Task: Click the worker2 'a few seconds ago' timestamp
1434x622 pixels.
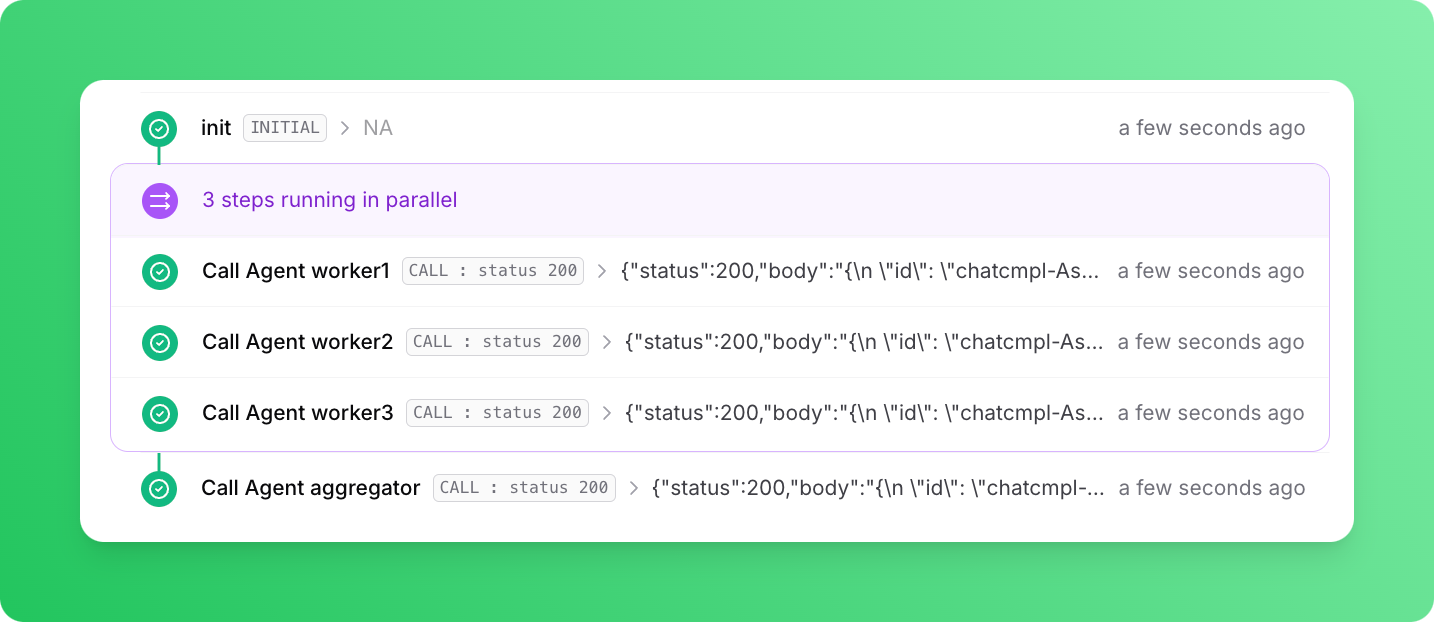Action: [1211, 342]
